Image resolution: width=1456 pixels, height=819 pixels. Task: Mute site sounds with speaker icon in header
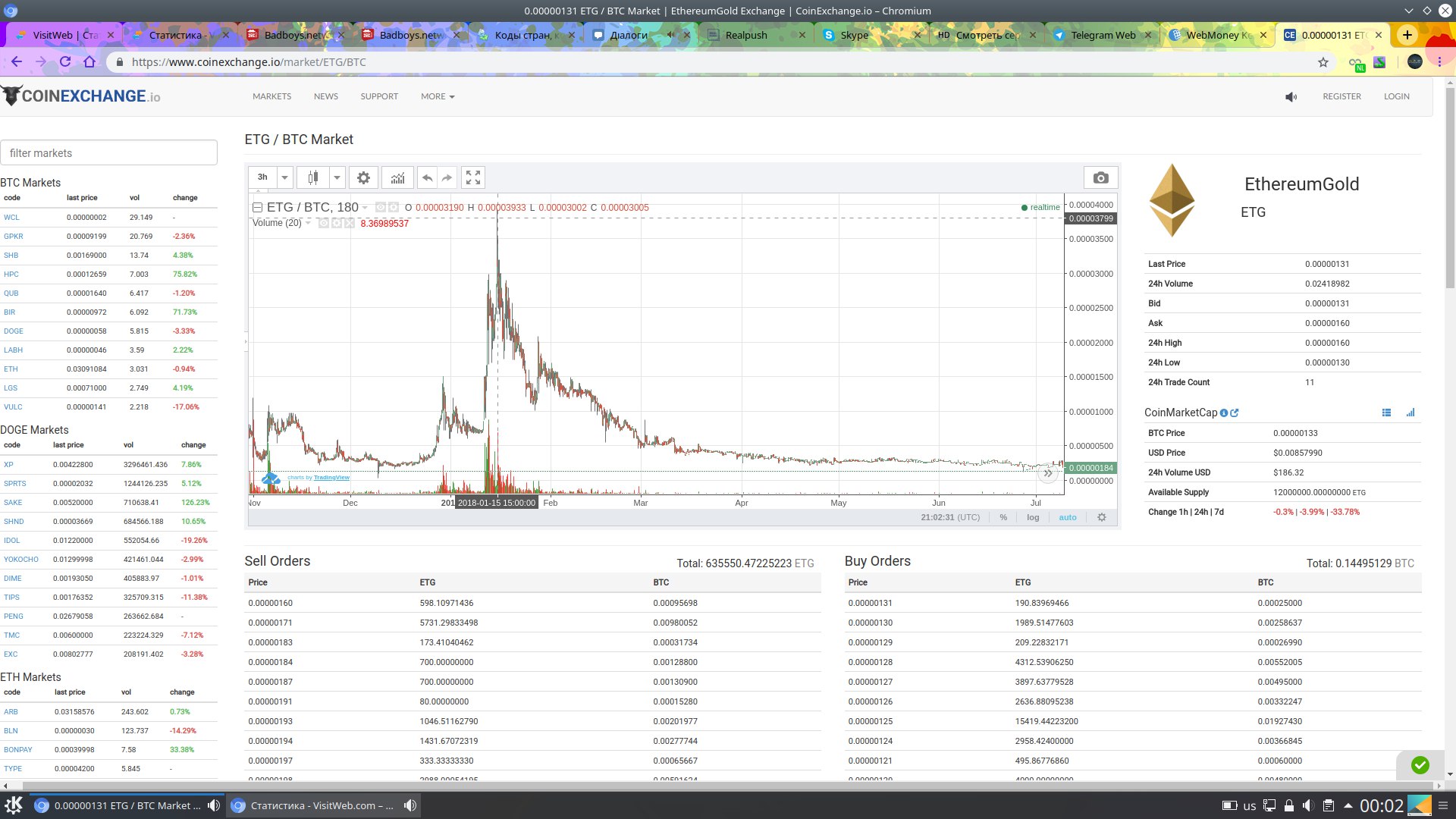point(1291,97)
